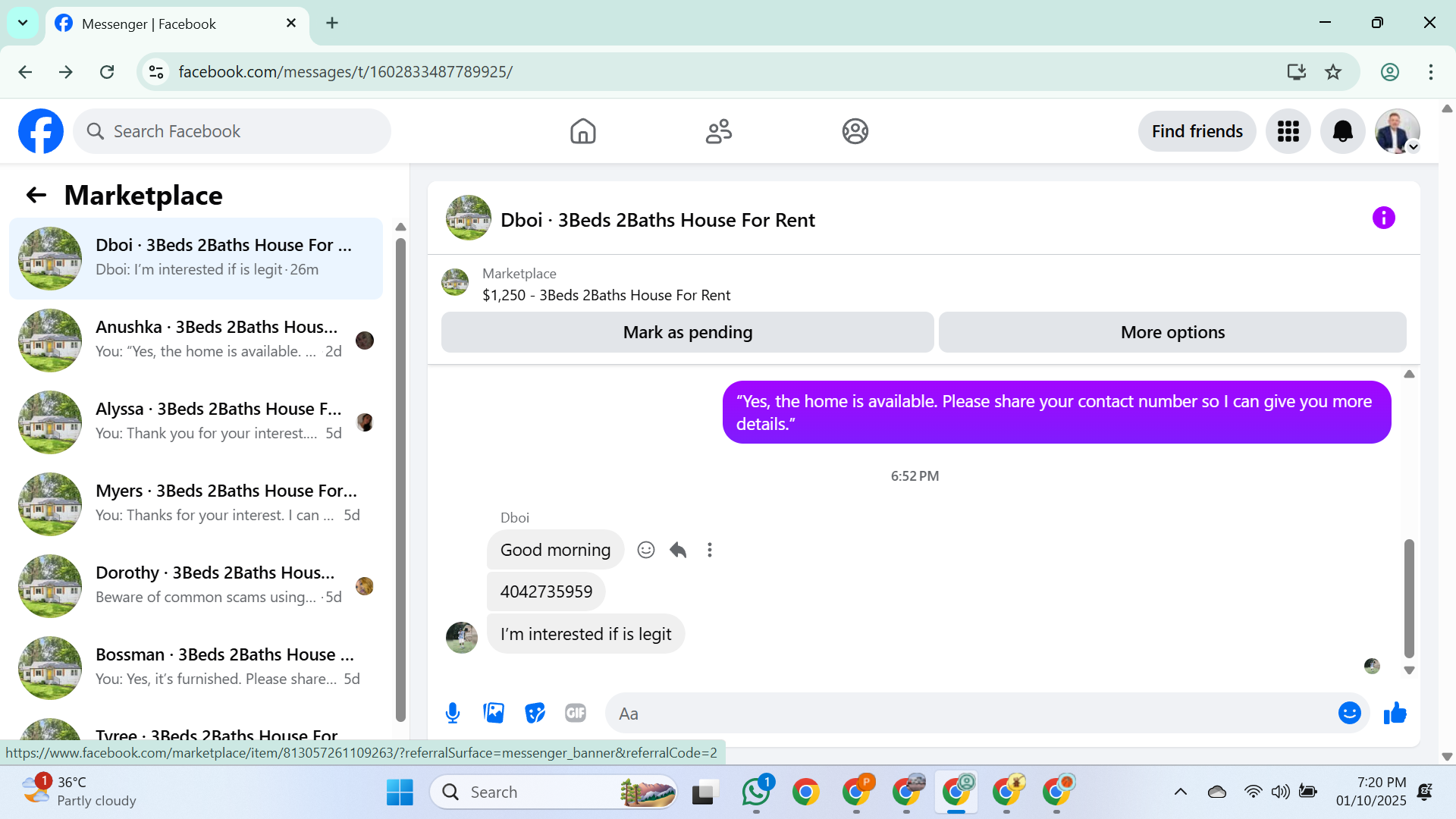1456x819 pixels.
Task: Open the Chrome three-dot menu
Action: (1431, 72)
